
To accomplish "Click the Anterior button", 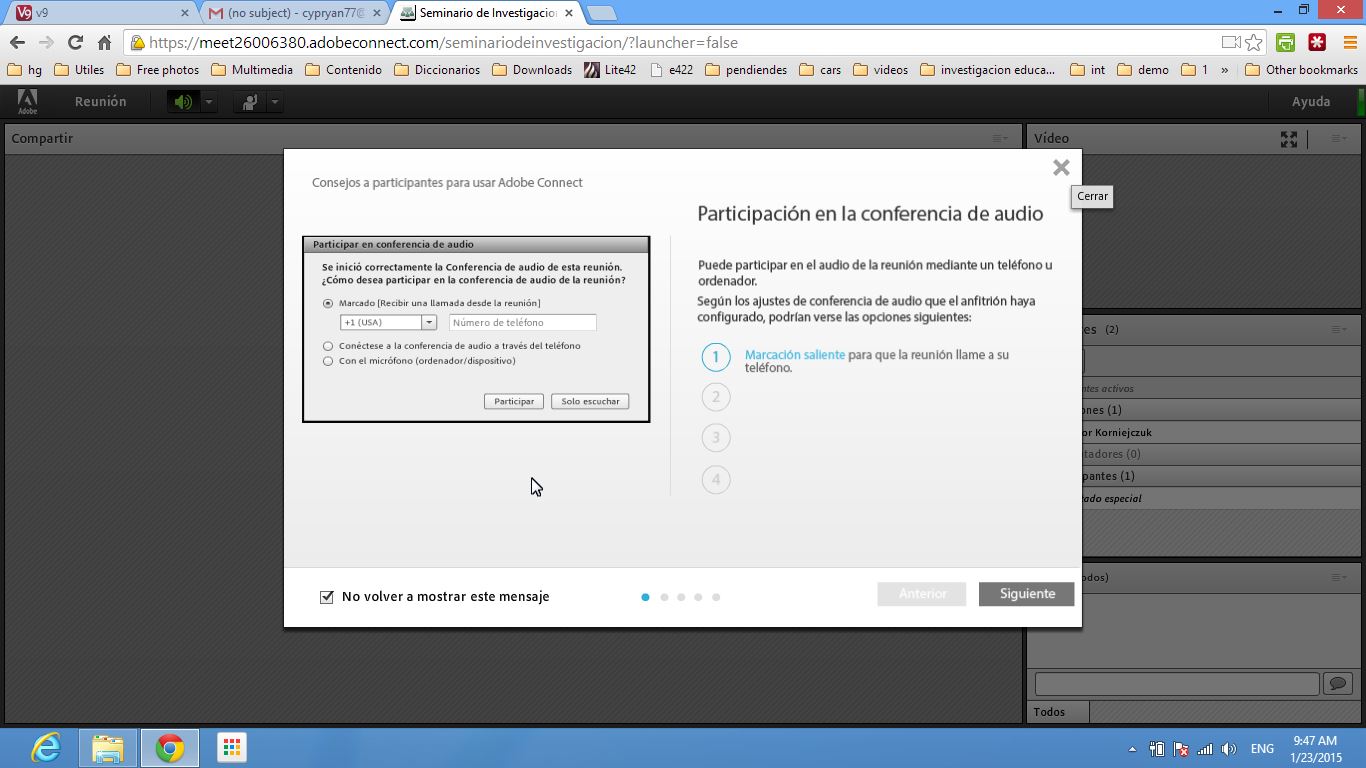I will pos(922,594).
